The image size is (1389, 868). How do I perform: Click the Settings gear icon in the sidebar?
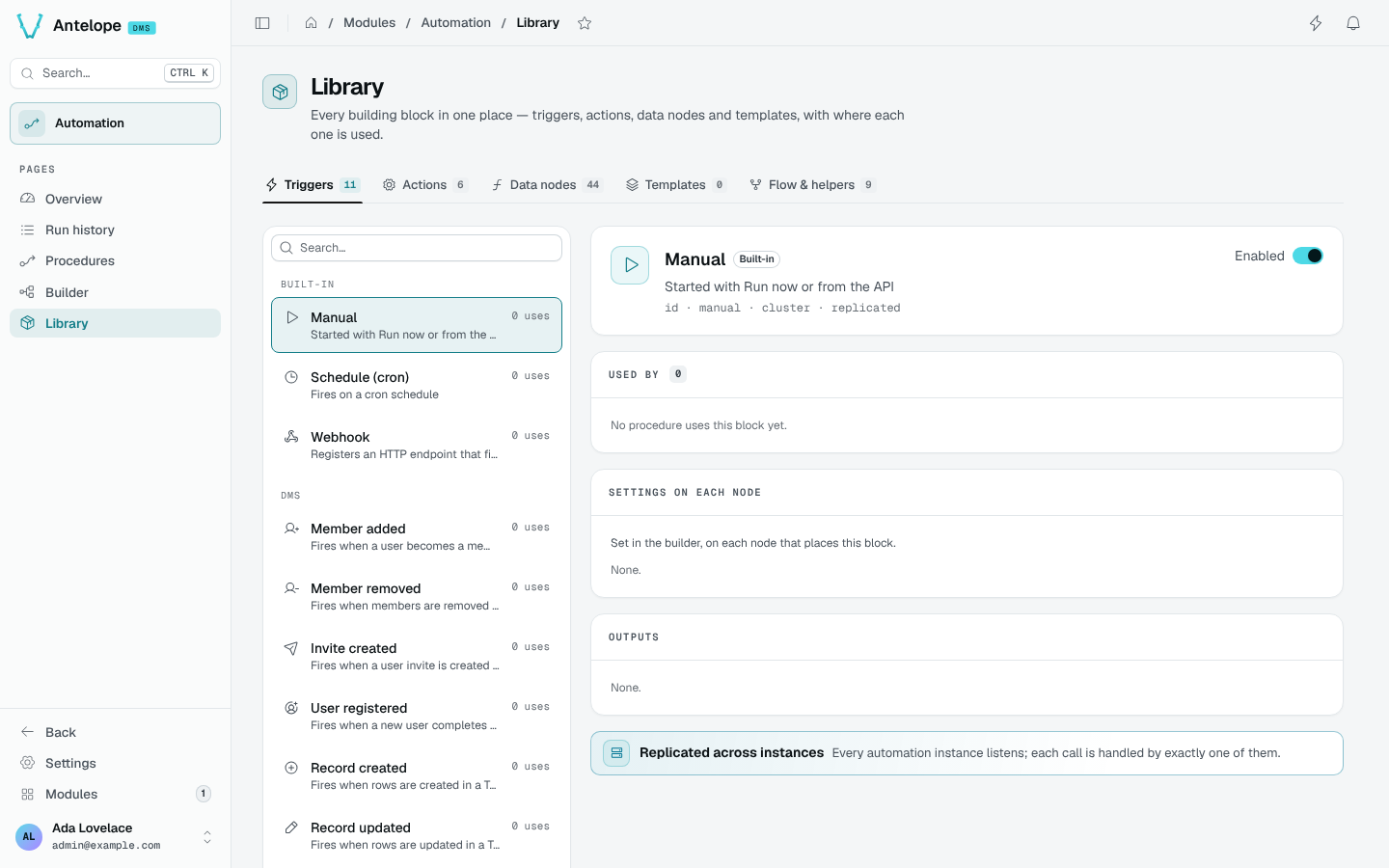pos(27,763)
